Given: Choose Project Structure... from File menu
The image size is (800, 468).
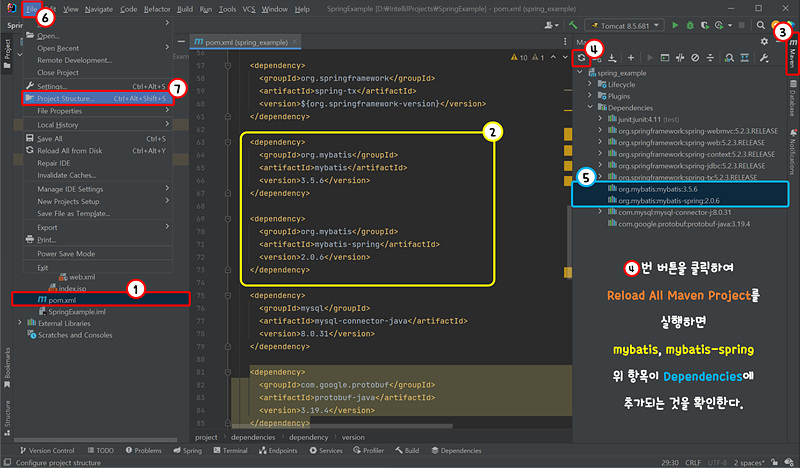Looking at the screenshot, I should click(97, 98).
